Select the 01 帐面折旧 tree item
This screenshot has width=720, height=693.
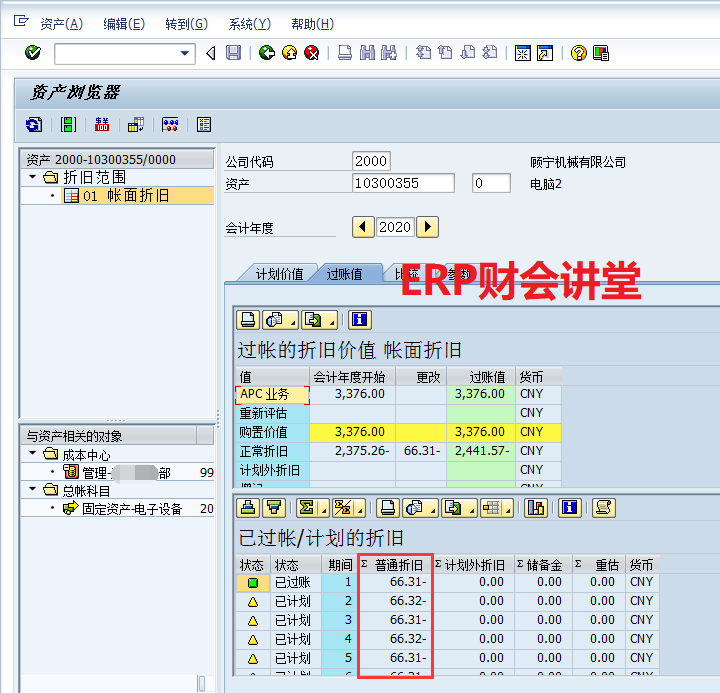click(x=125, y=196)
